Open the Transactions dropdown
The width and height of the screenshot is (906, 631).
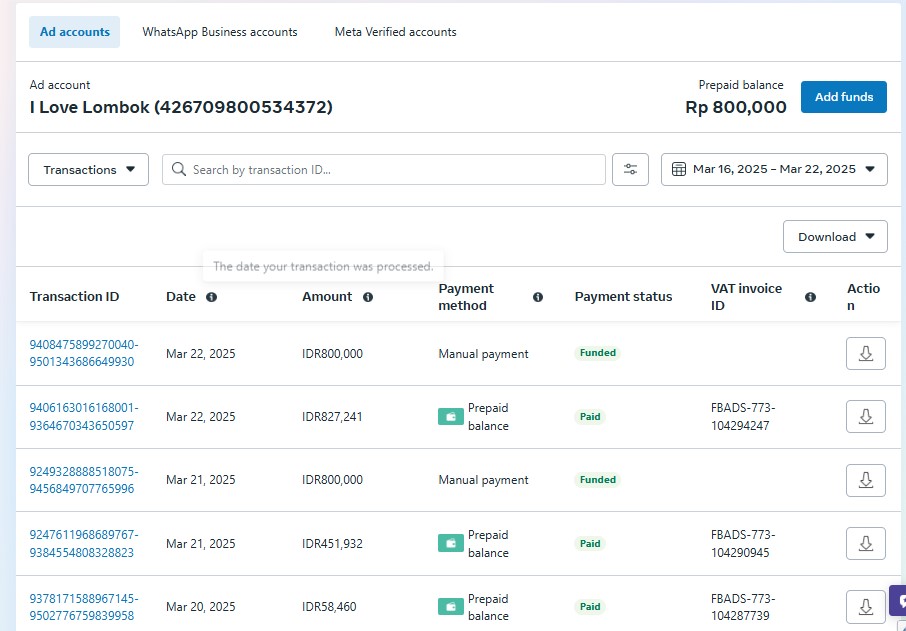pos(89,170)
